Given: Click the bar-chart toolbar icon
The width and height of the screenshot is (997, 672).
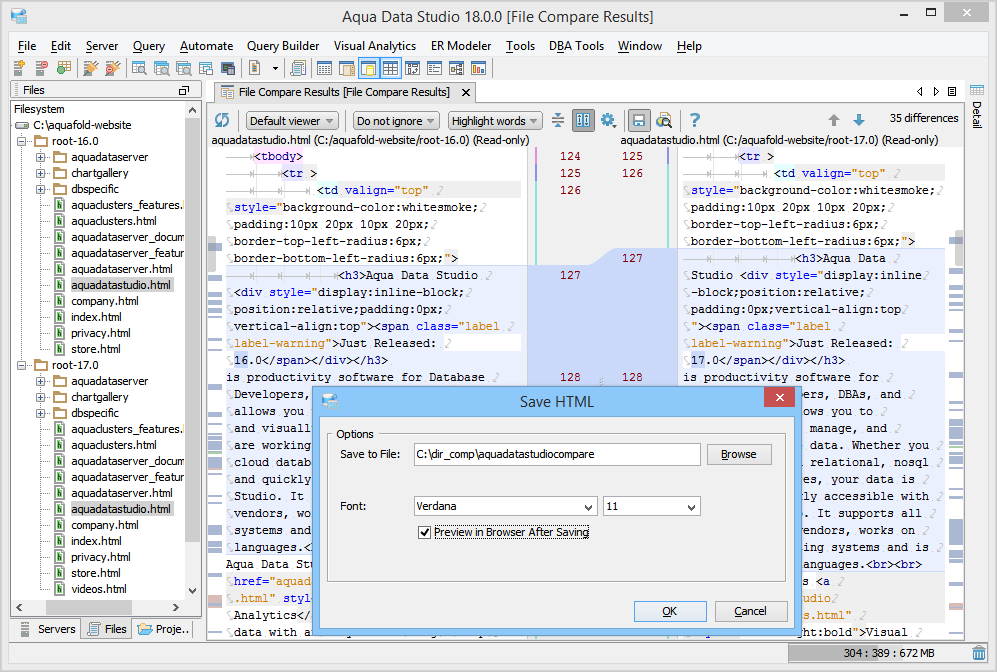Looking at the screenshot, I should (478, 67).
